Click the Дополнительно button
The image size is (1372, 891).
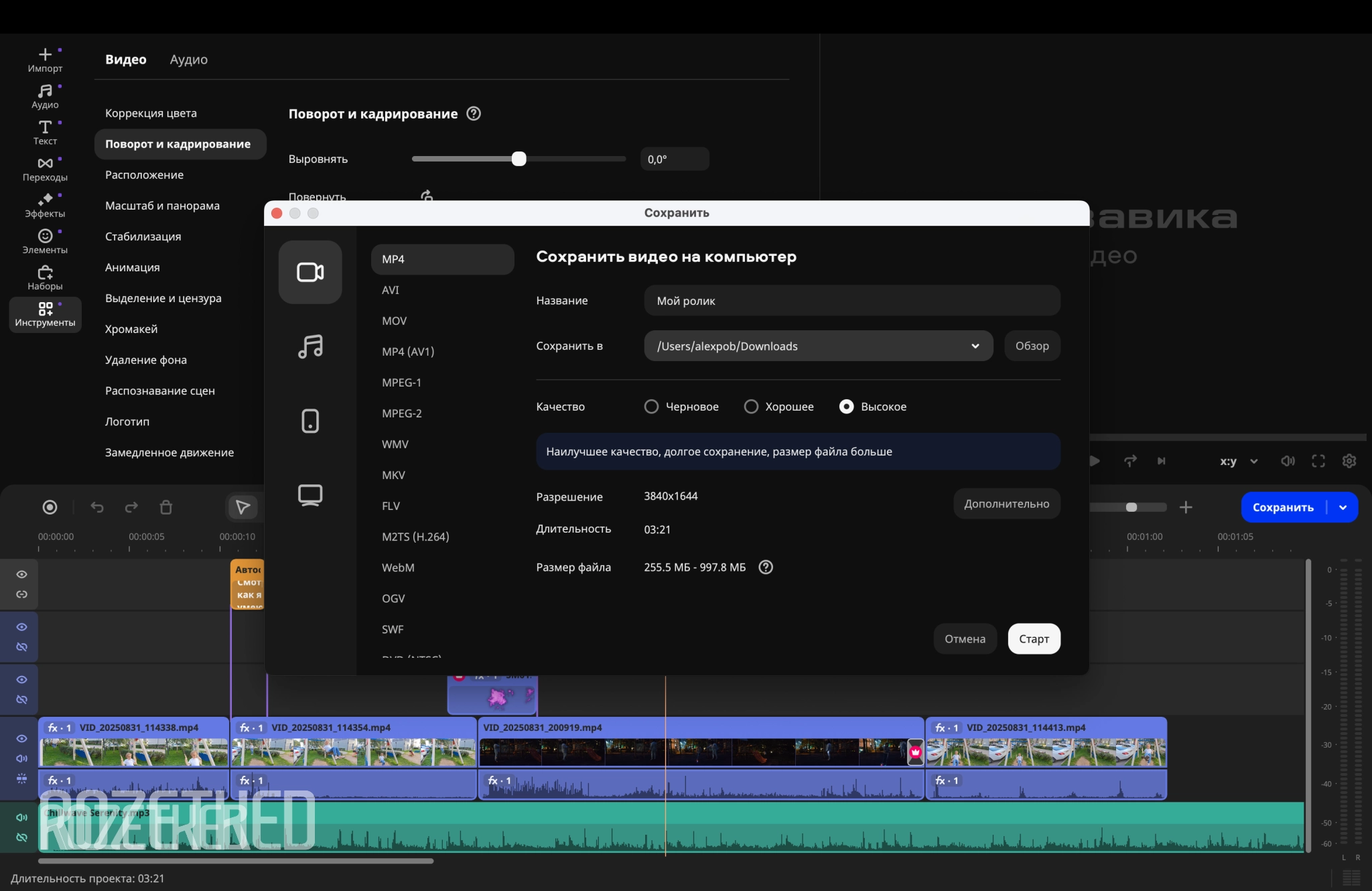[x=1006, y=504]
